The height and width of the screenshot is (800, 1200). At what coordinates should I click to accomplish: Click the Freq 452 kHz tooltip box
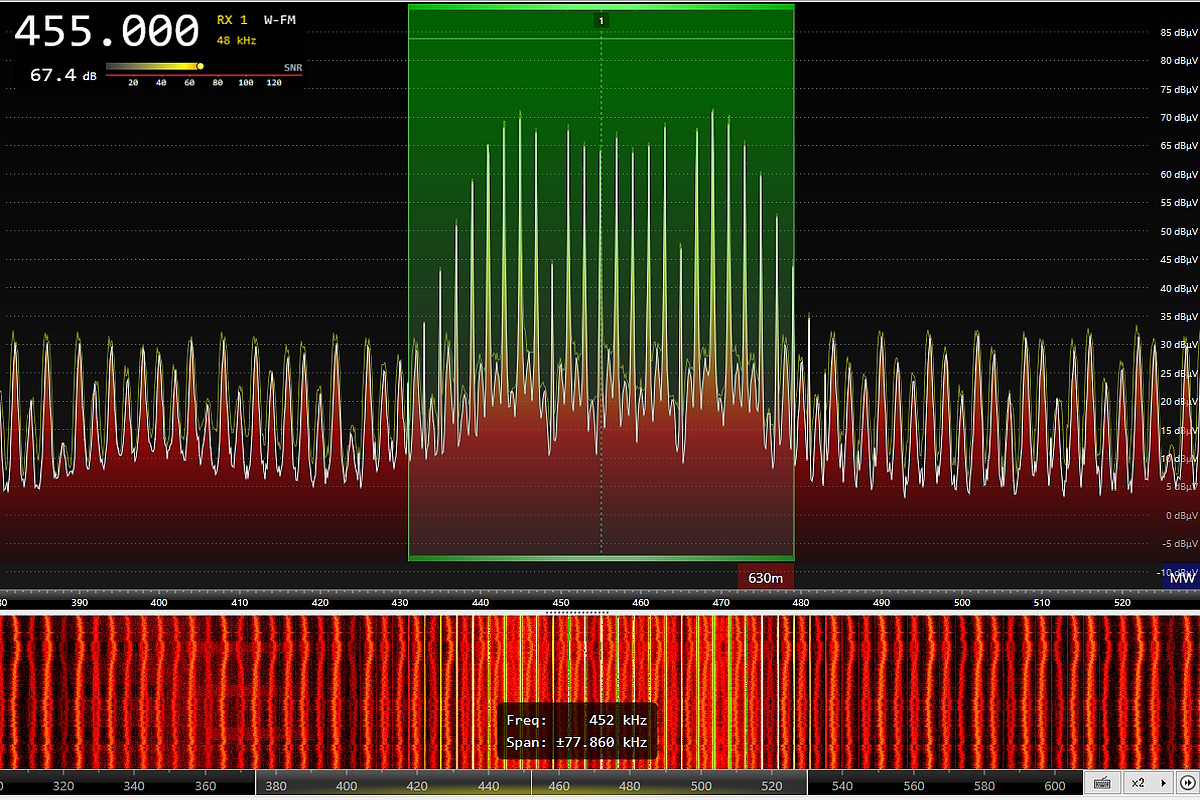(578, 731)
